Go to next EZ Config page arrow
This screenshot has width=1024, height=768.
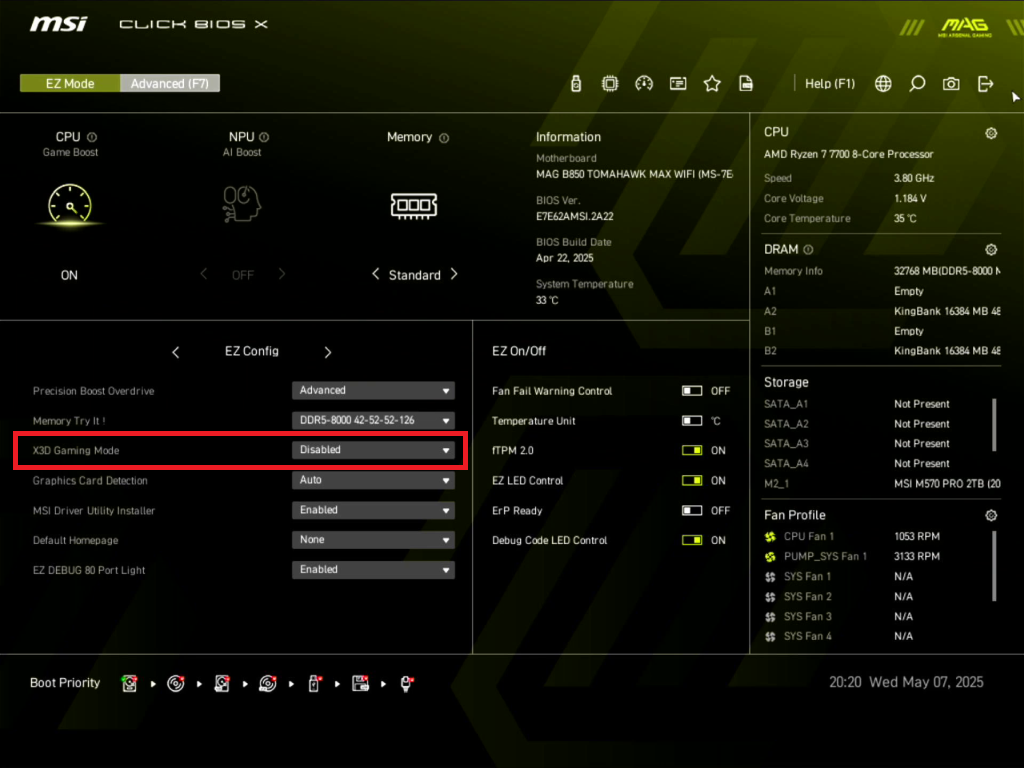point(328,353)
